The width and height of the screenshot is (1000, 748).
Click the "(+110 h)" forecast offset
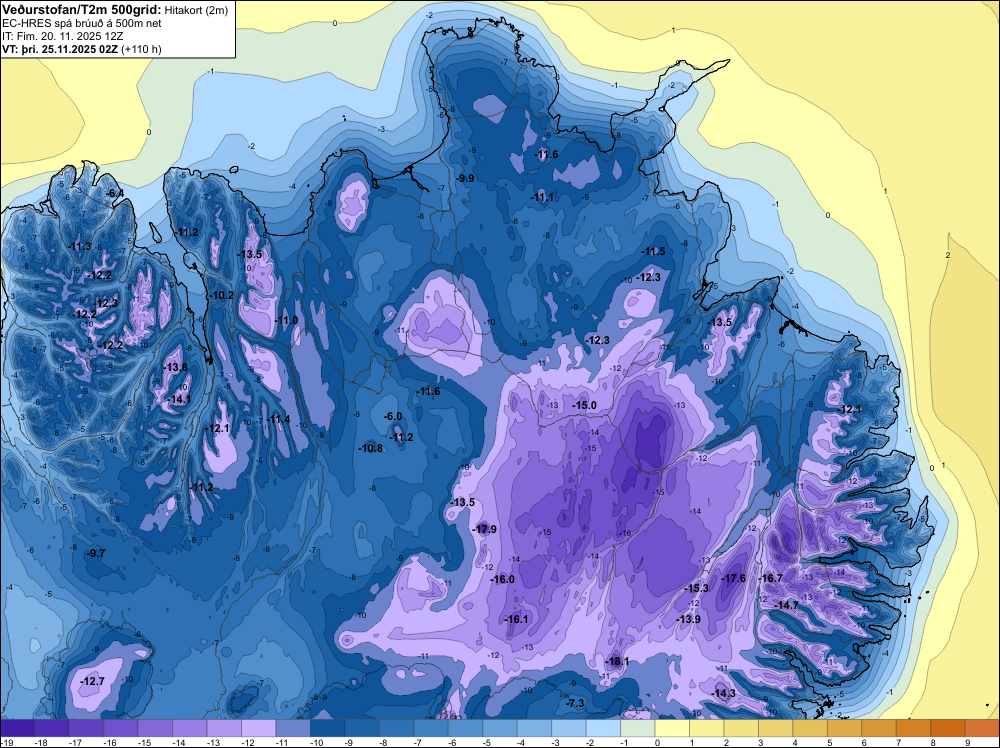(141, 49)
